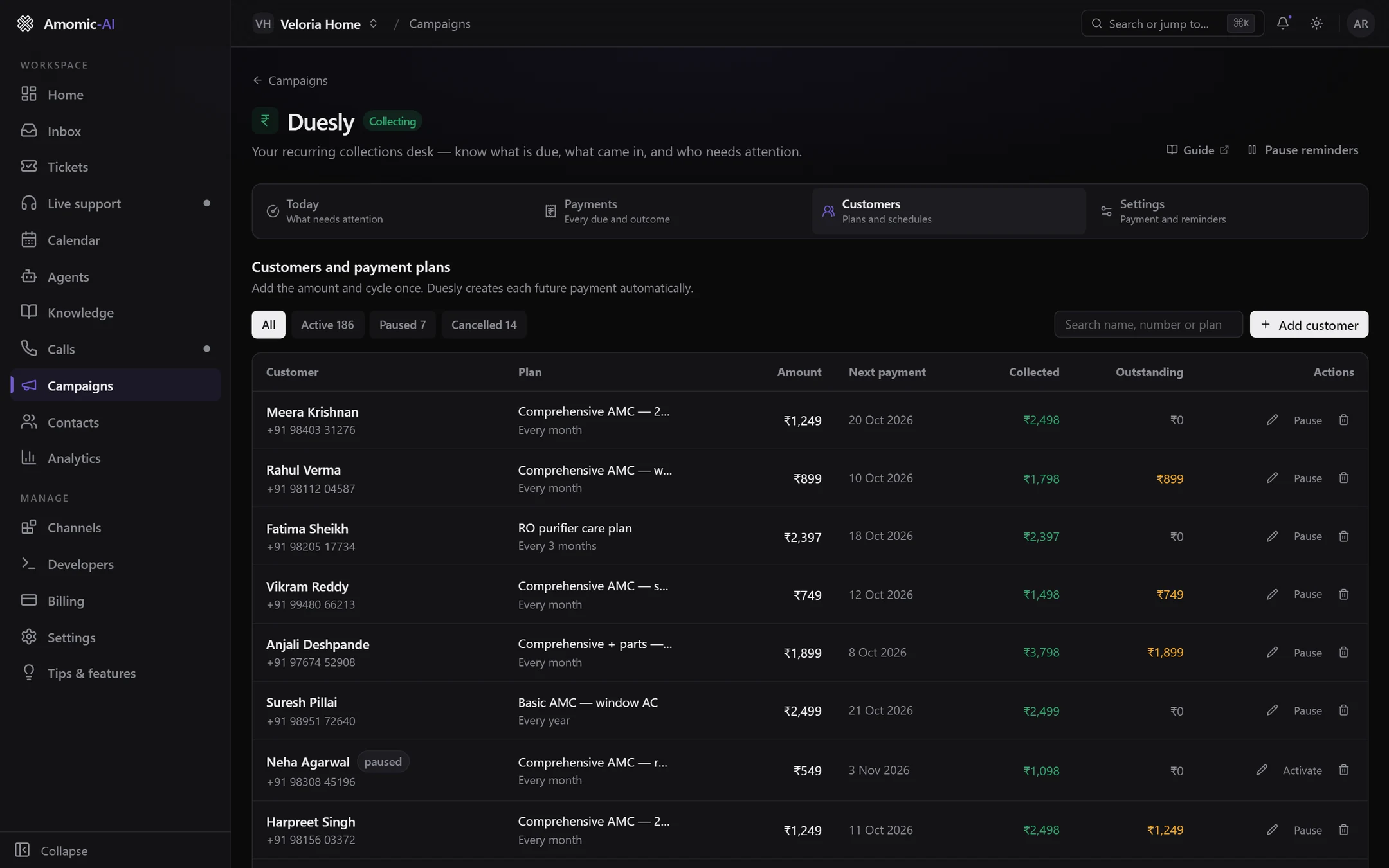Open Knowledge section in sidebar

116,312
